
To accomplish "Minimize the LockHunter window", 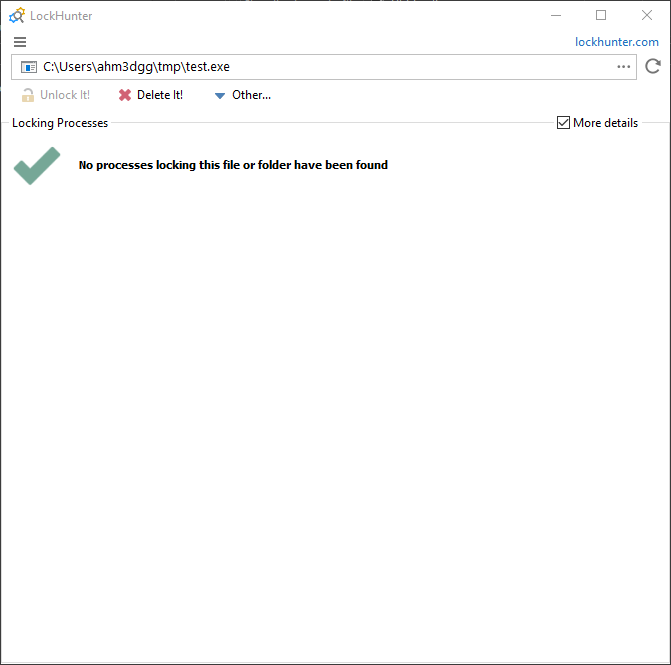I will coord(556,15).
